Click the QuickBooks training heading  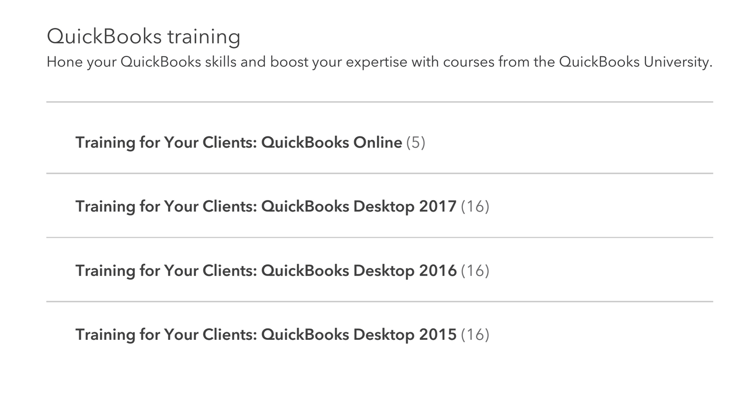coord(143,37)
